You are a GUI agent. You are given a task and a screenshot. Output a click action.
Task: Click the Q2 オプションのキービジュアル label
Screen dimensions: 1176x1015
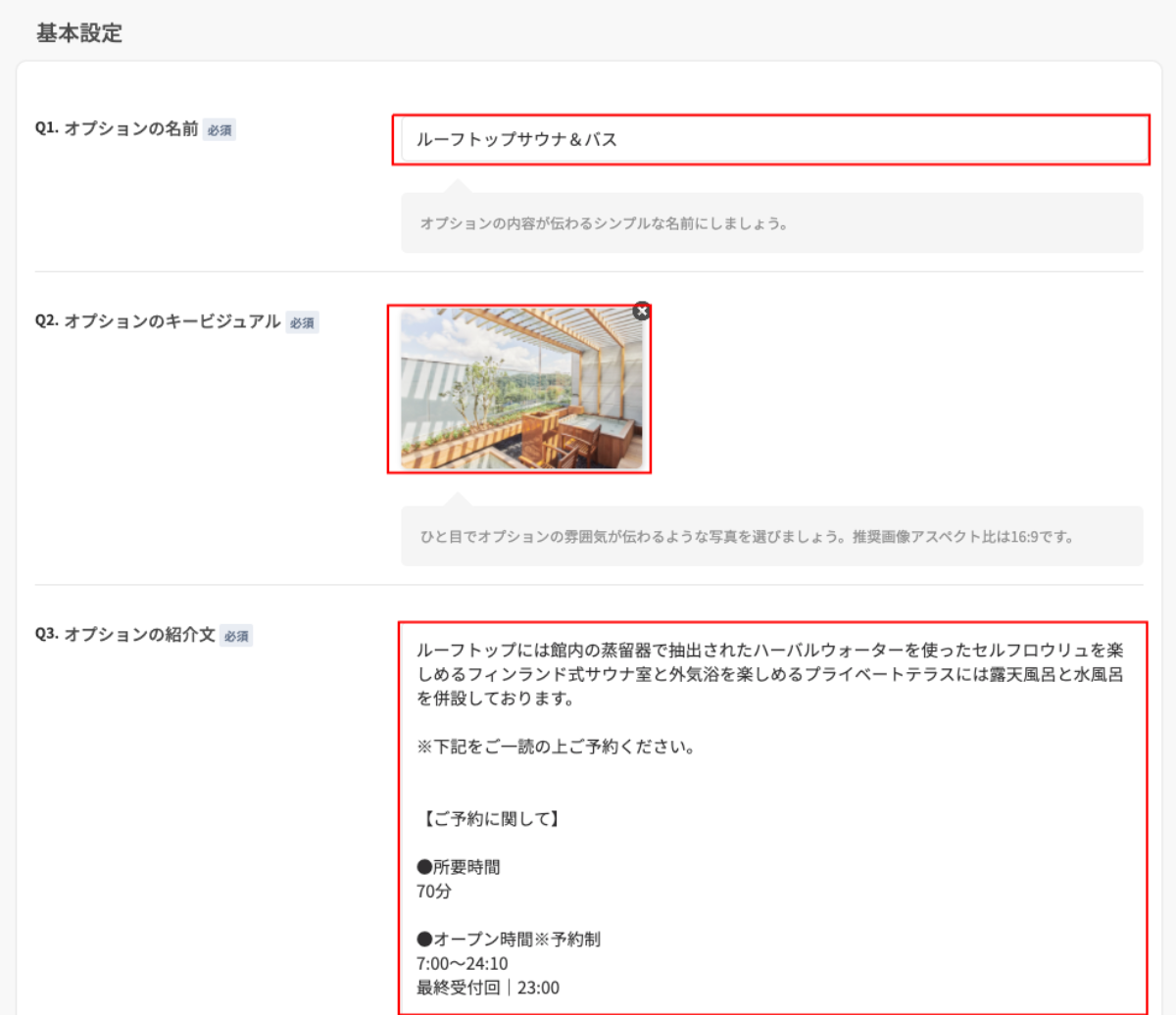[x=158, y=321]
